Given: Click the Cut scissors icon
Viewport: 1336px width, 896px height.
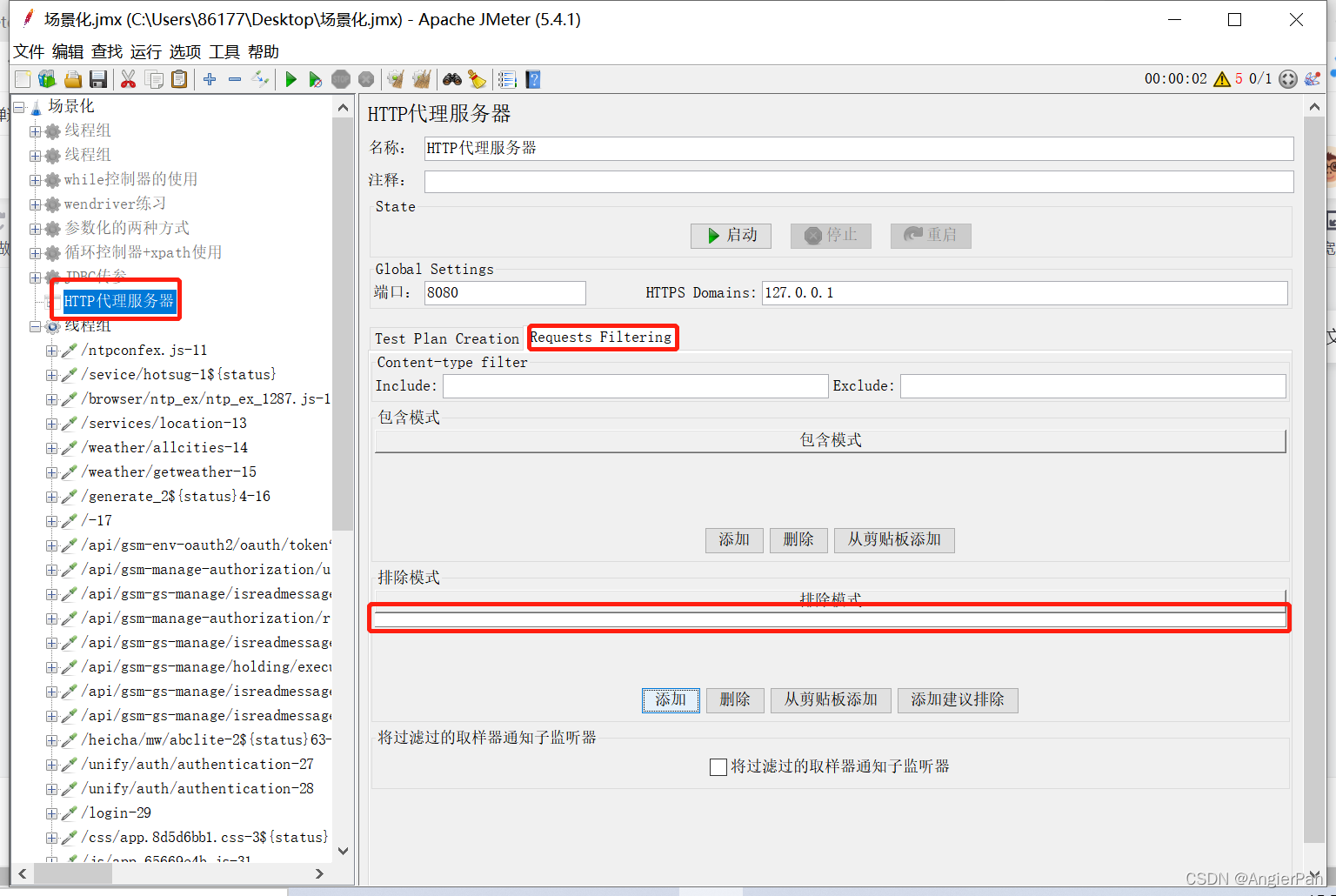Looking at the screenshot, I should (x=128, y=79).
